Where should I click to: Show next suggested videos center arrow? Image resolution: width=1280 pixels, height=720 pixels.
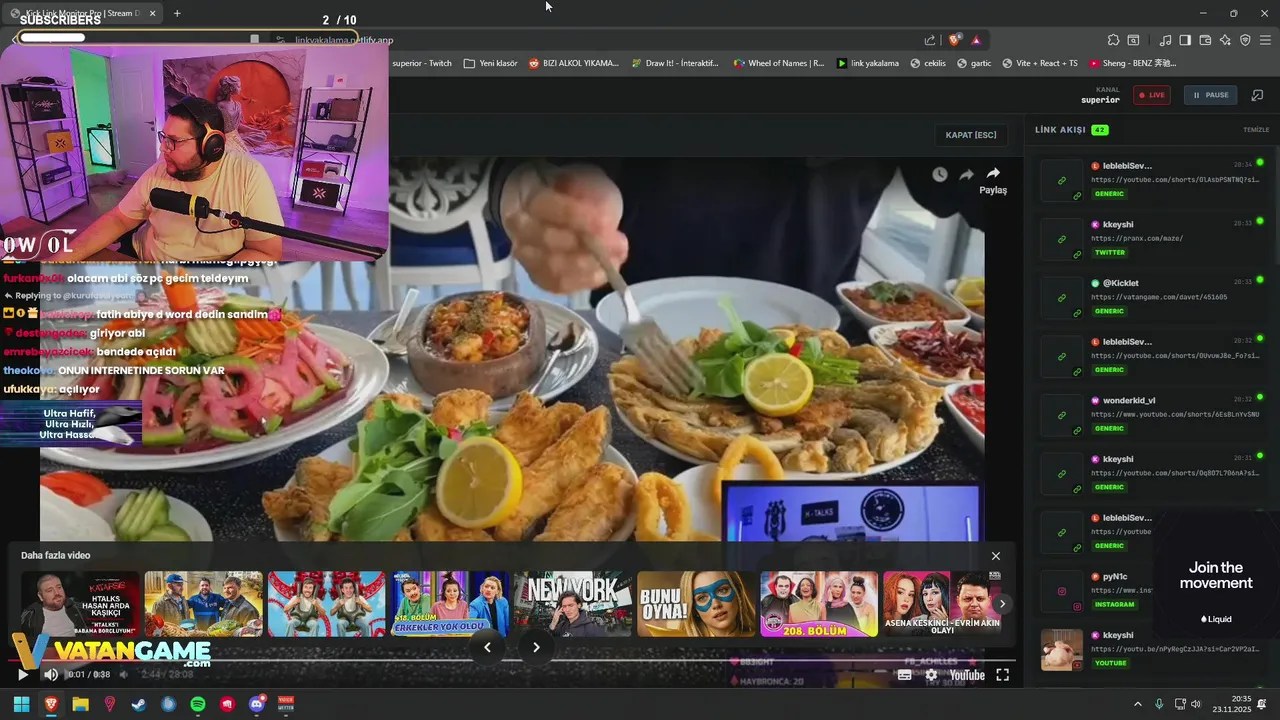(536, 647)
